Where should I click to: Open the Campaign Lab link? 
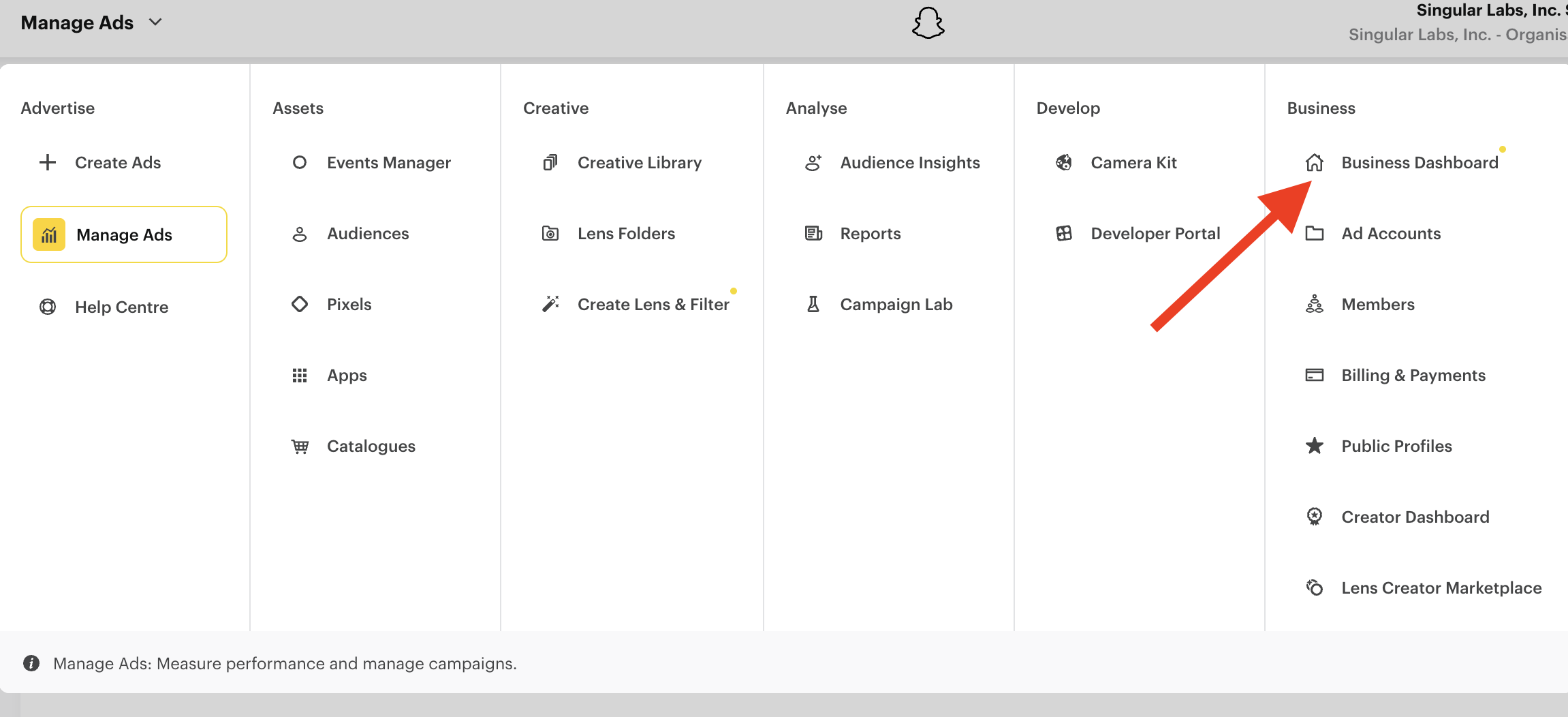pos(896,305)
